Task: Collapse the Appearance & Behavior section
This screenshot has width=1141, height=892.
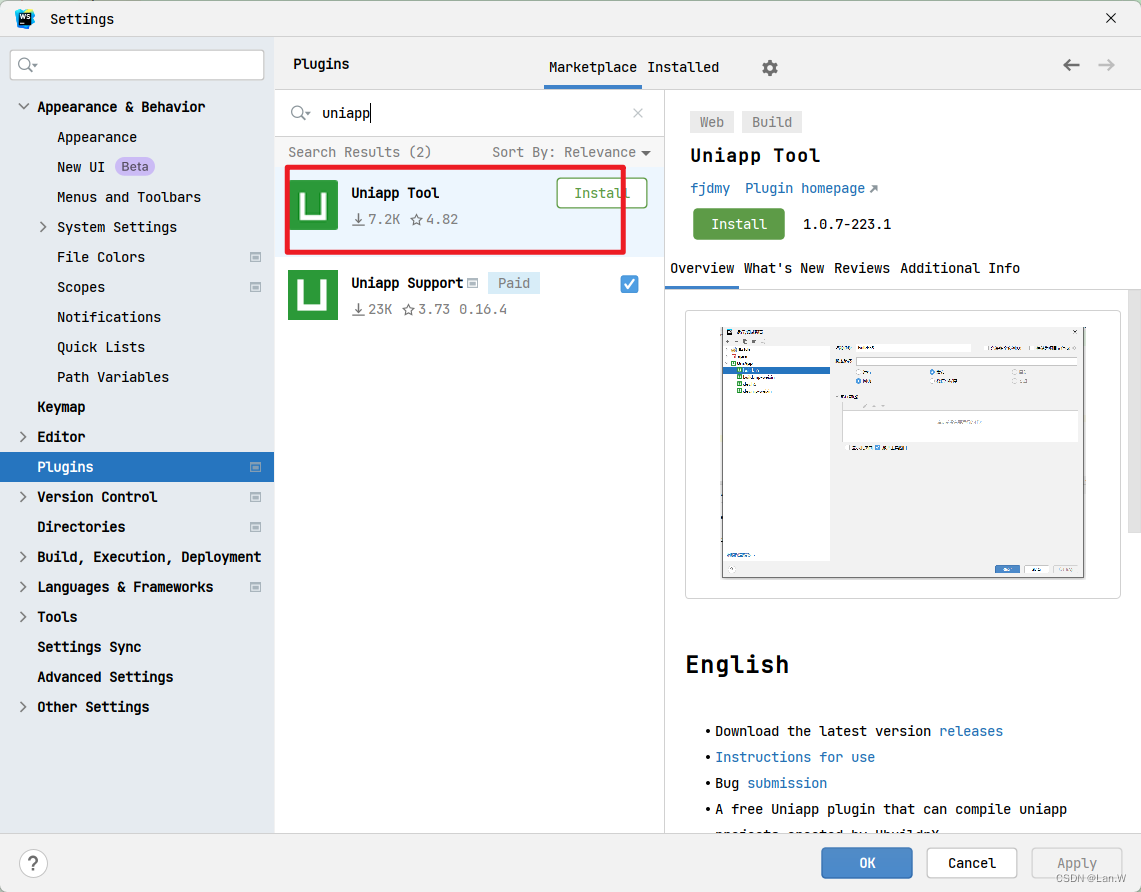Action: (x=23, y=106)
